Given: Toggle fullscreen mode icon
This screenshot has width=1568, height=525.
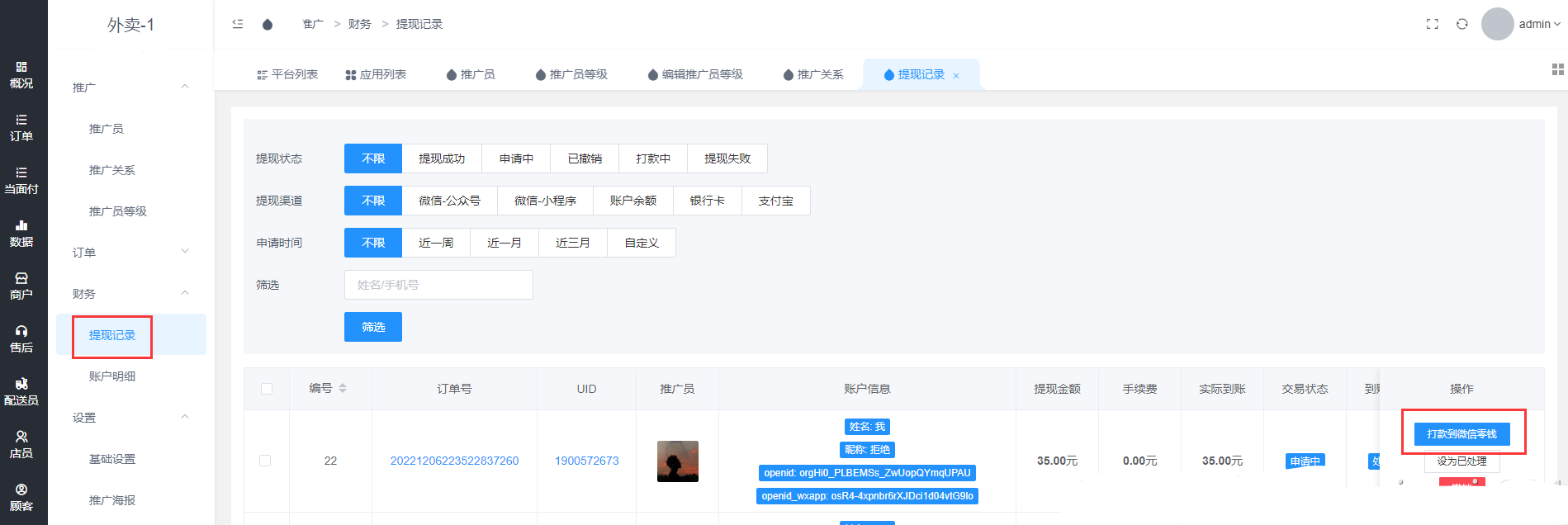Looking at the screenshot, I should [x=1433, y=24].
